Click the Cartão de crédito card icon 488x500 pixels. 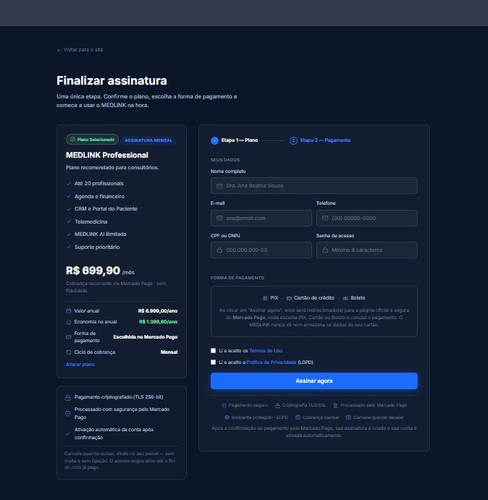click(289, 298)
